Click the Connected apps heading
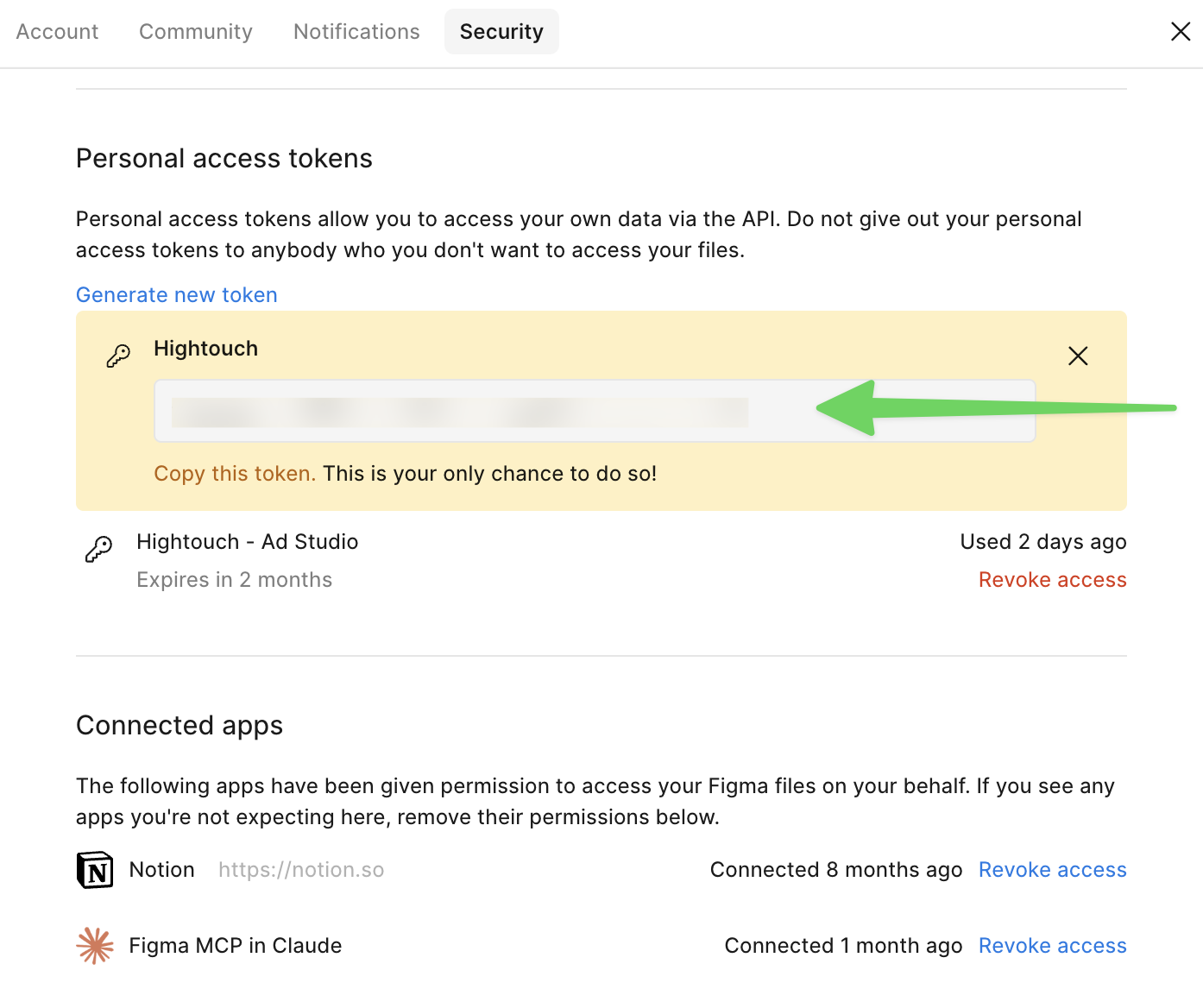This screenshot has width=1203, height=1008. point(180,726)
